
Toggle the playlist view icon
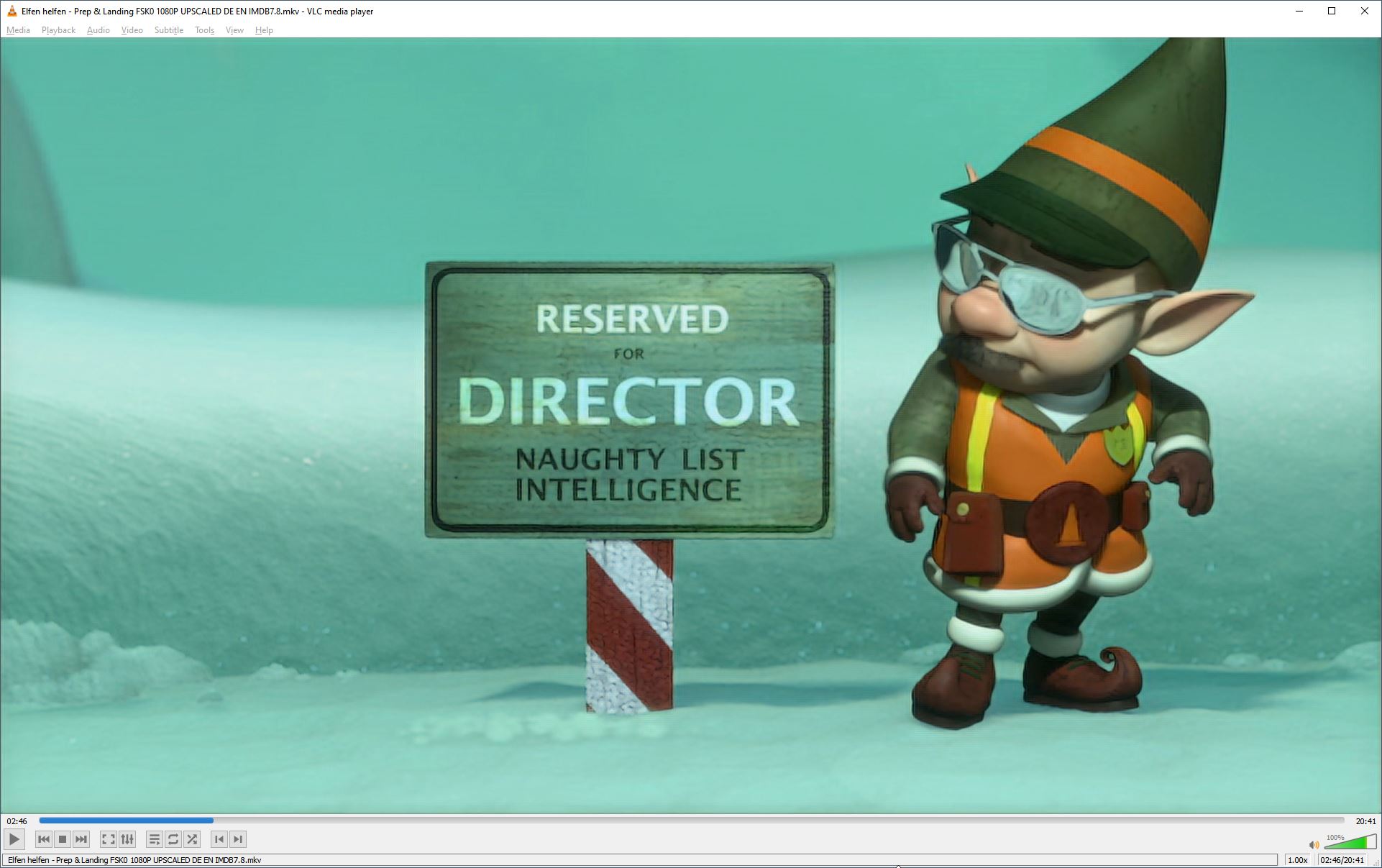tap(154, 839)
